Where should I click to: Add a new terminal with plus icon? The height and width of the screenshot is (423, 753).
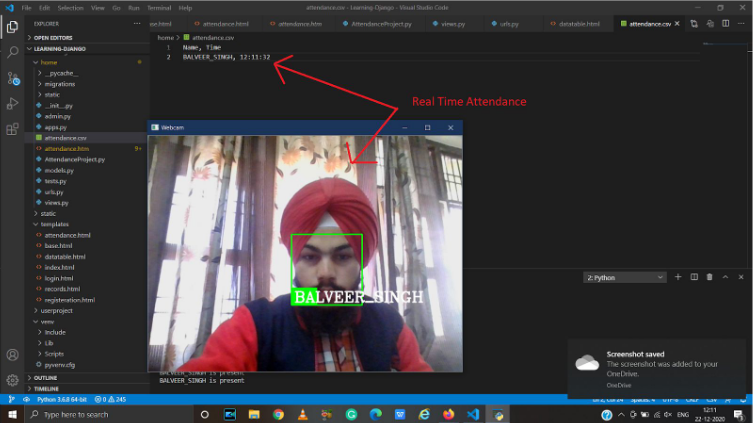click(x=678, y=277)
